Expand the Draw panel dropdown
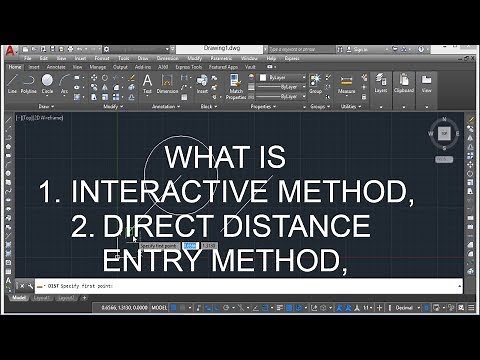The width and height of the screenshot is (480, 360). (46, 107)
